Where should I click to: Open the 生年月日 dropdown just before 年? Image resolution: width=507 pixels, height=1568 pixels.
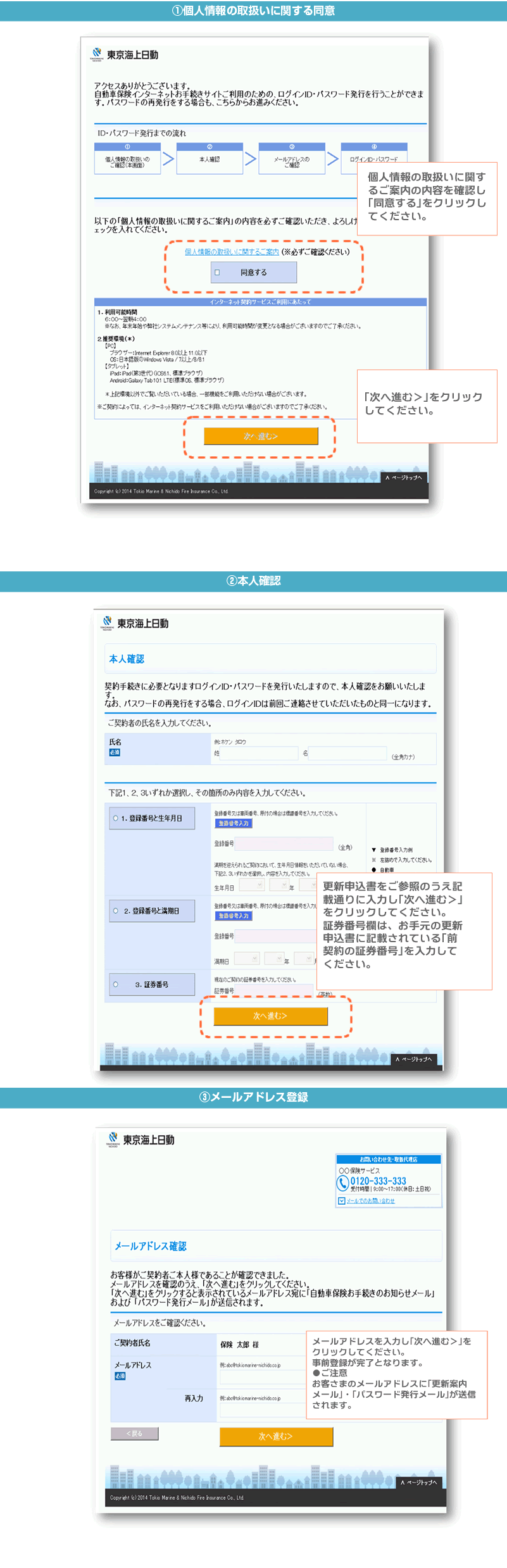[279, 885]
